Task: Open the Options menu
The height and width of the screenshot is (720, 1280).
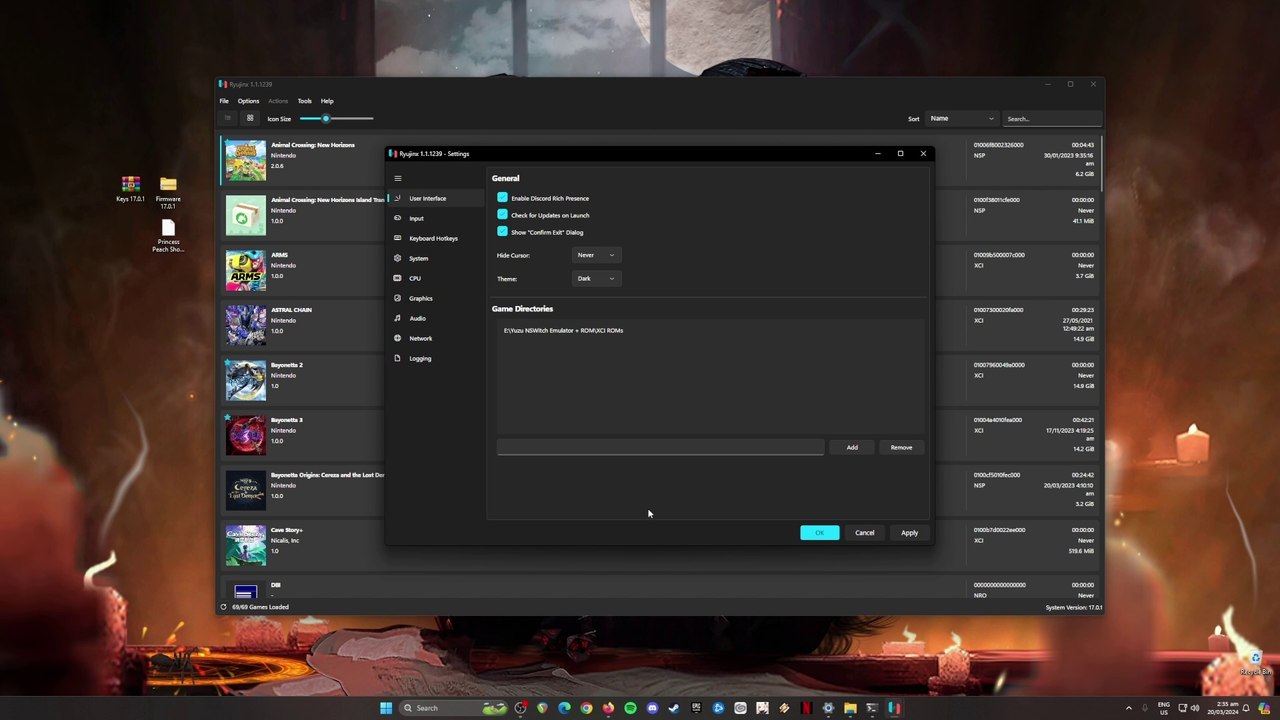Action: 248,101
